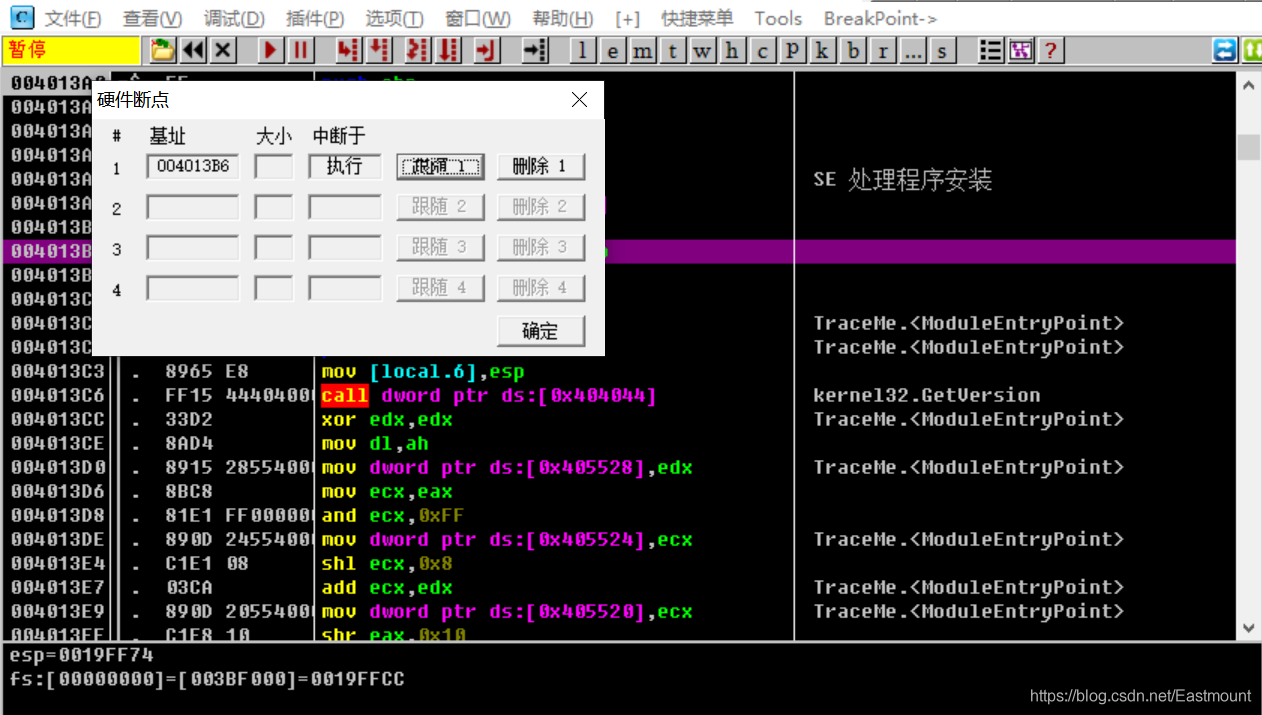Close the 硬件断点 dialog
The image size is (1262, 715).
coord(579,99)
